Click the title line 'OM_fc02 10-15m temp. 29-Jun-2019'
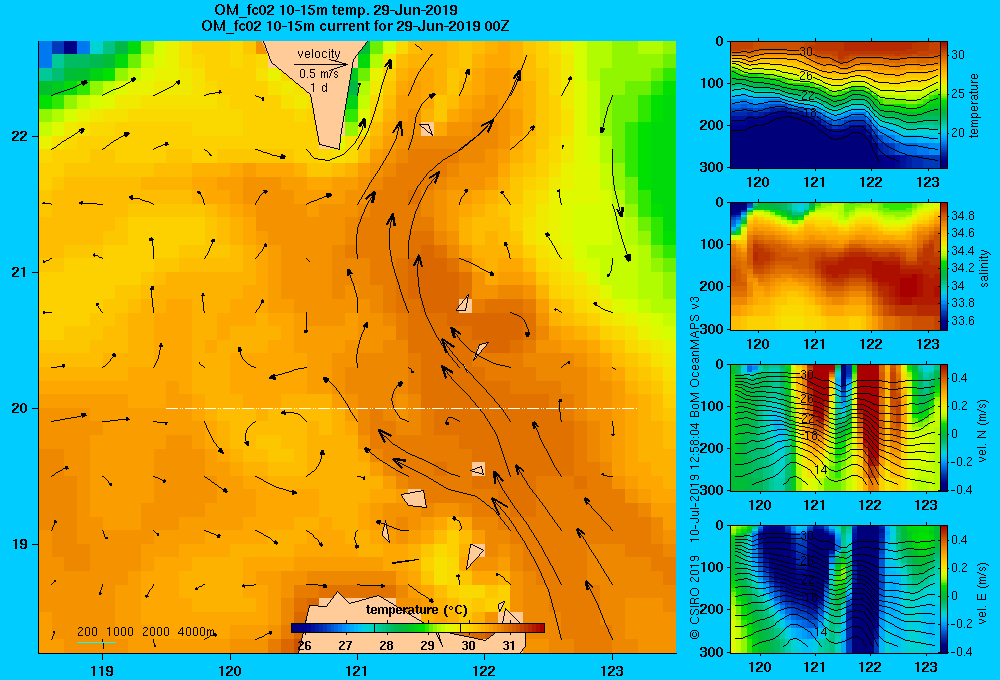The width and height of the screenshot is (1000, 680). 335,10
